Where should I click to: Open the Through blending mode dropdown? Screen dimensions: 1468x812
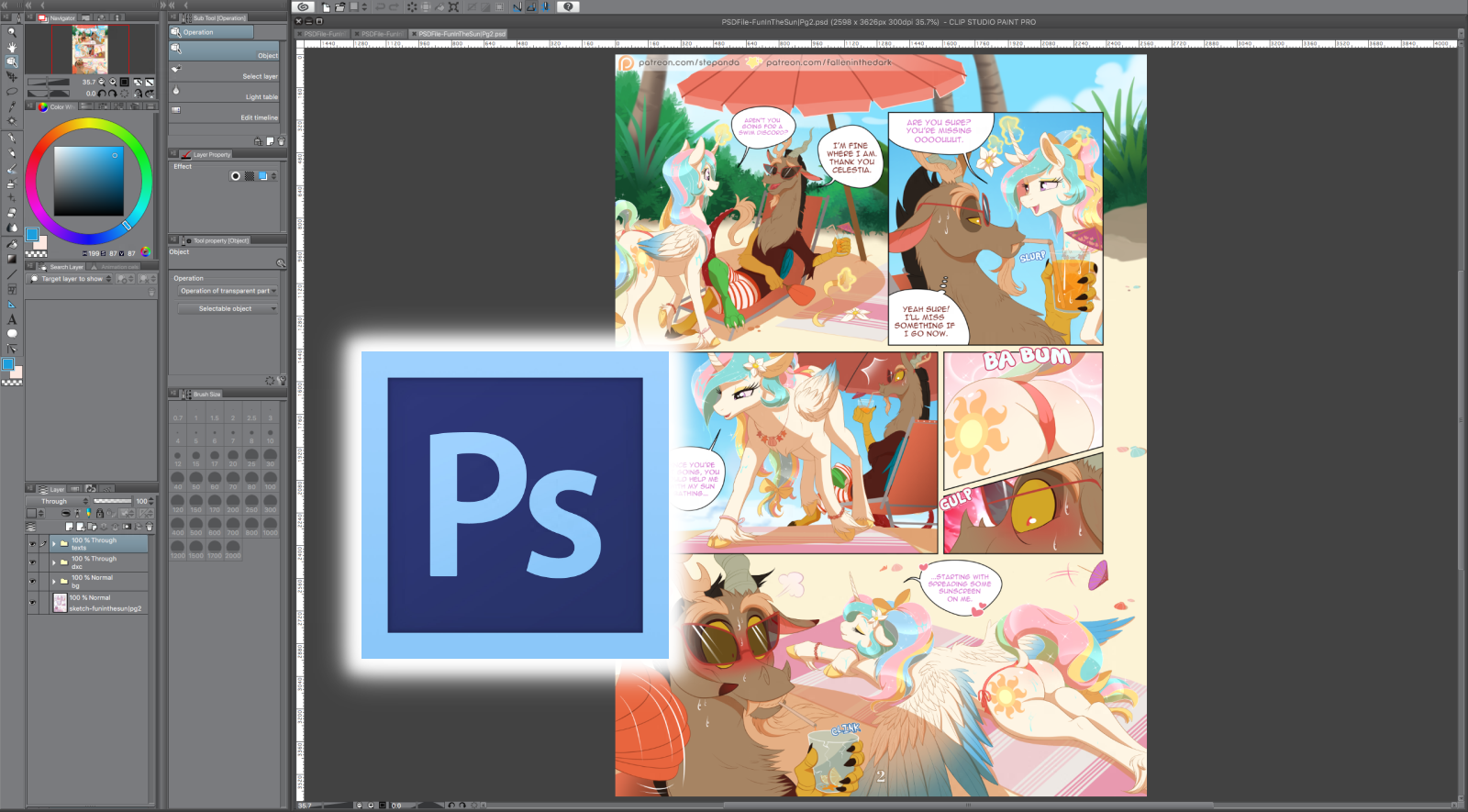[x=59, y=502]
